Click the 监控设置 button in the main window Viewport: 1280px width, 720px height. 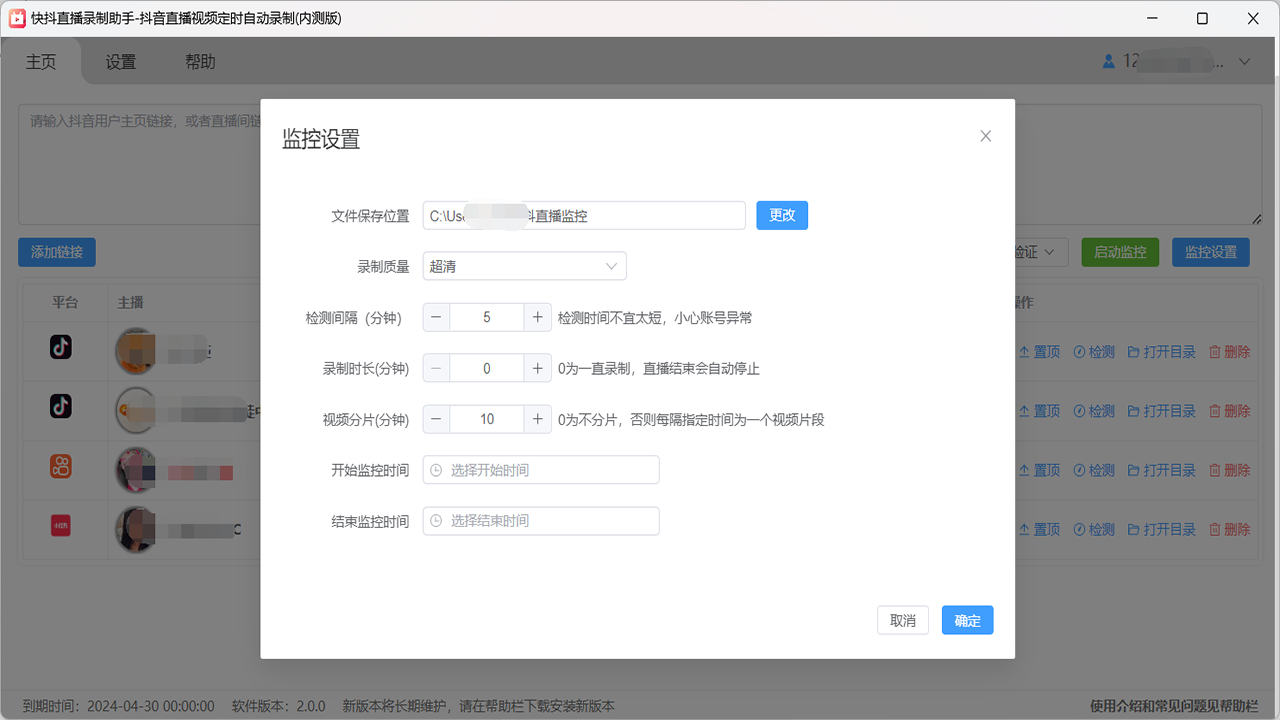1211,252
